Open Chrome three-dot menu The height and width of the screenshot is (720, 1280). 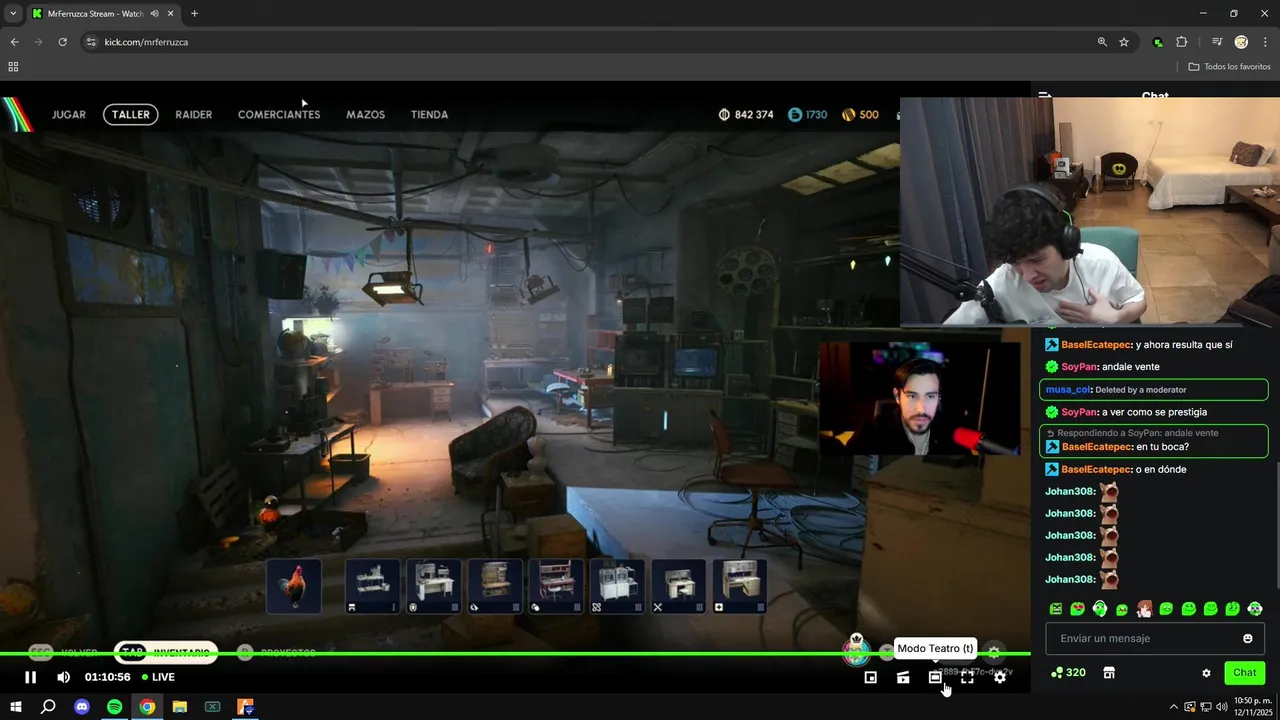click(1265, 42)
